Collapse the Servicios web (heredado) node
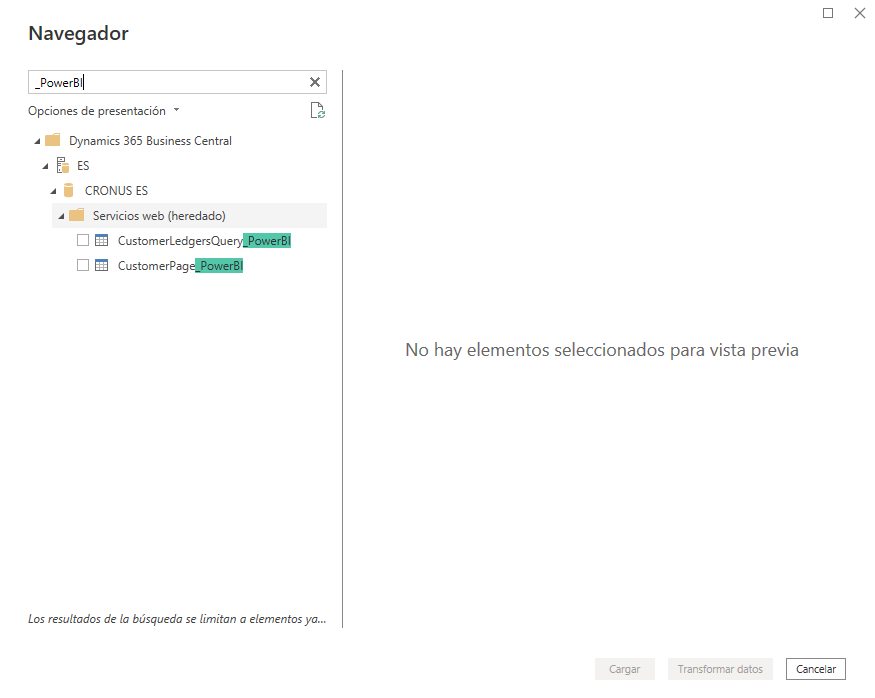875x698 pixels. (61, 216)
